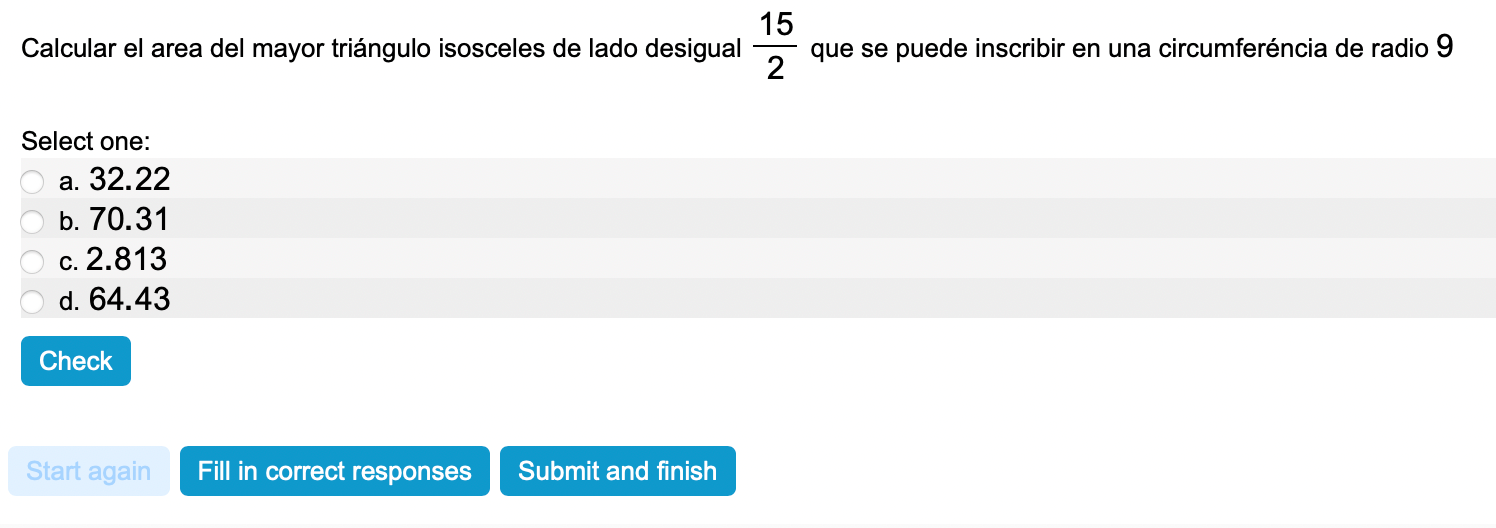The height and width of the screenshot is (528, 1496).
Task: Choose the radio button for option b
Action: point(33,221)
